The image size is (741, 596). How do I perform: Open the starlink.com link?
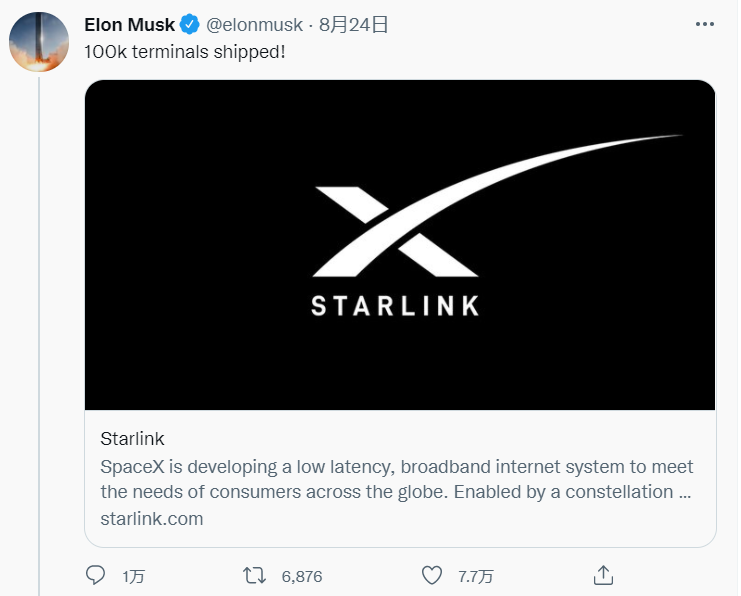[x=151, y=518]
